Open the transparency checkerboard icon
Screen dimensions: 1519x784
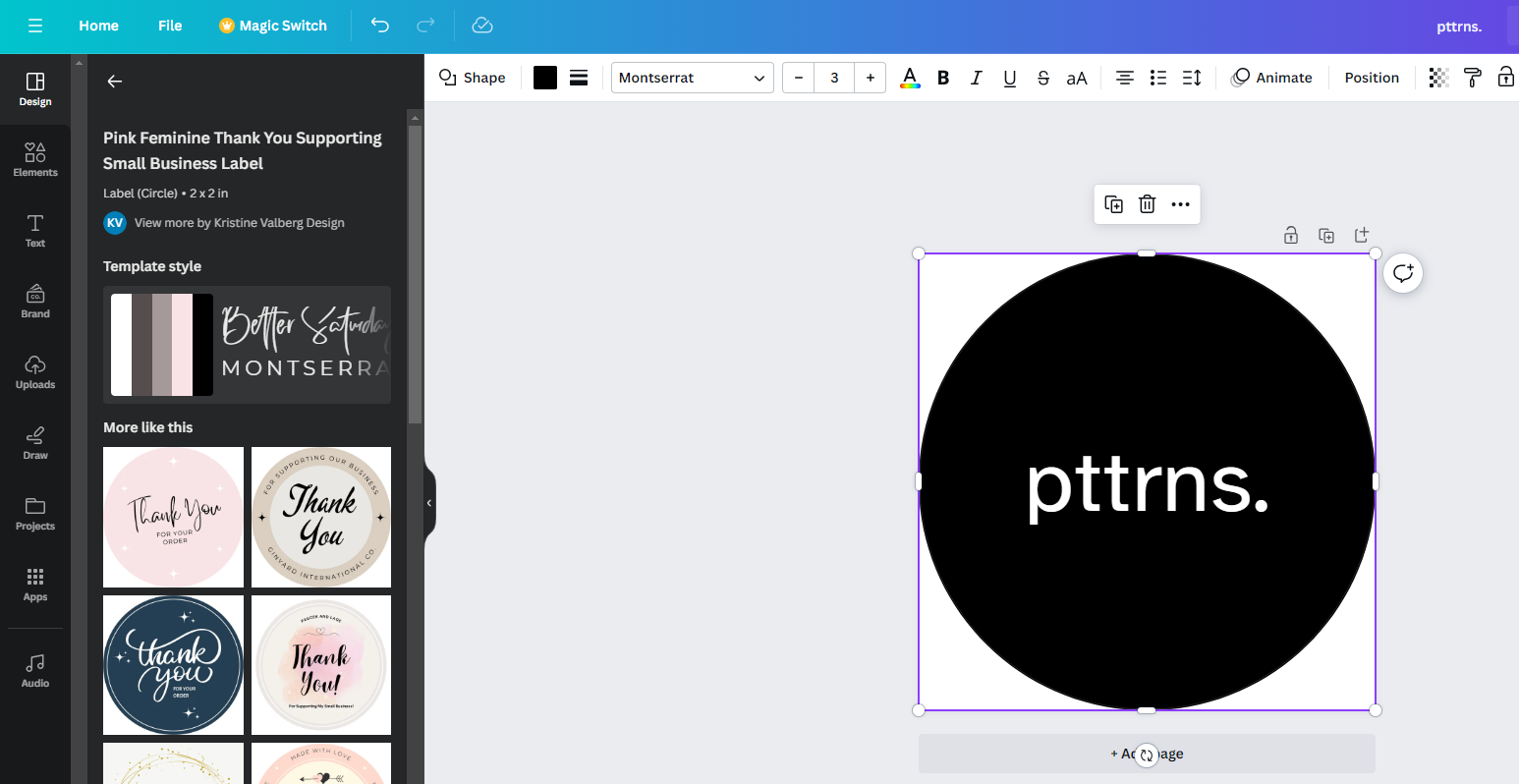(1438, 78)
